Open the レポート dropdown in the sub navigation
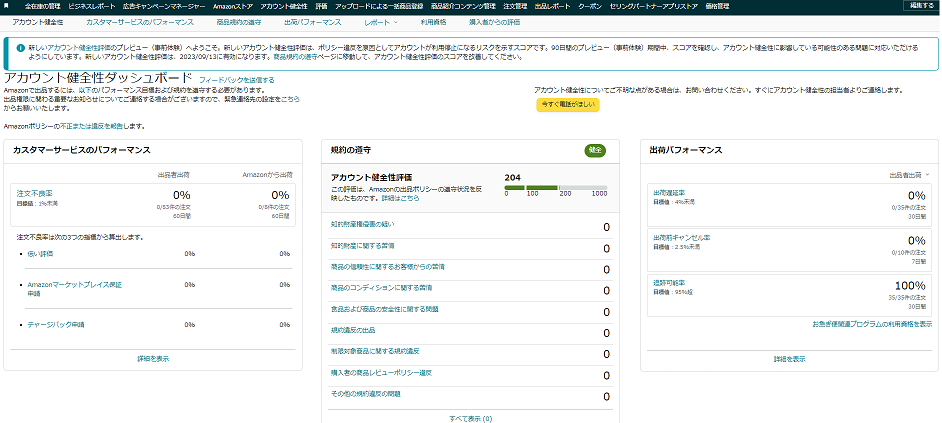 click(x=381, y=22)
